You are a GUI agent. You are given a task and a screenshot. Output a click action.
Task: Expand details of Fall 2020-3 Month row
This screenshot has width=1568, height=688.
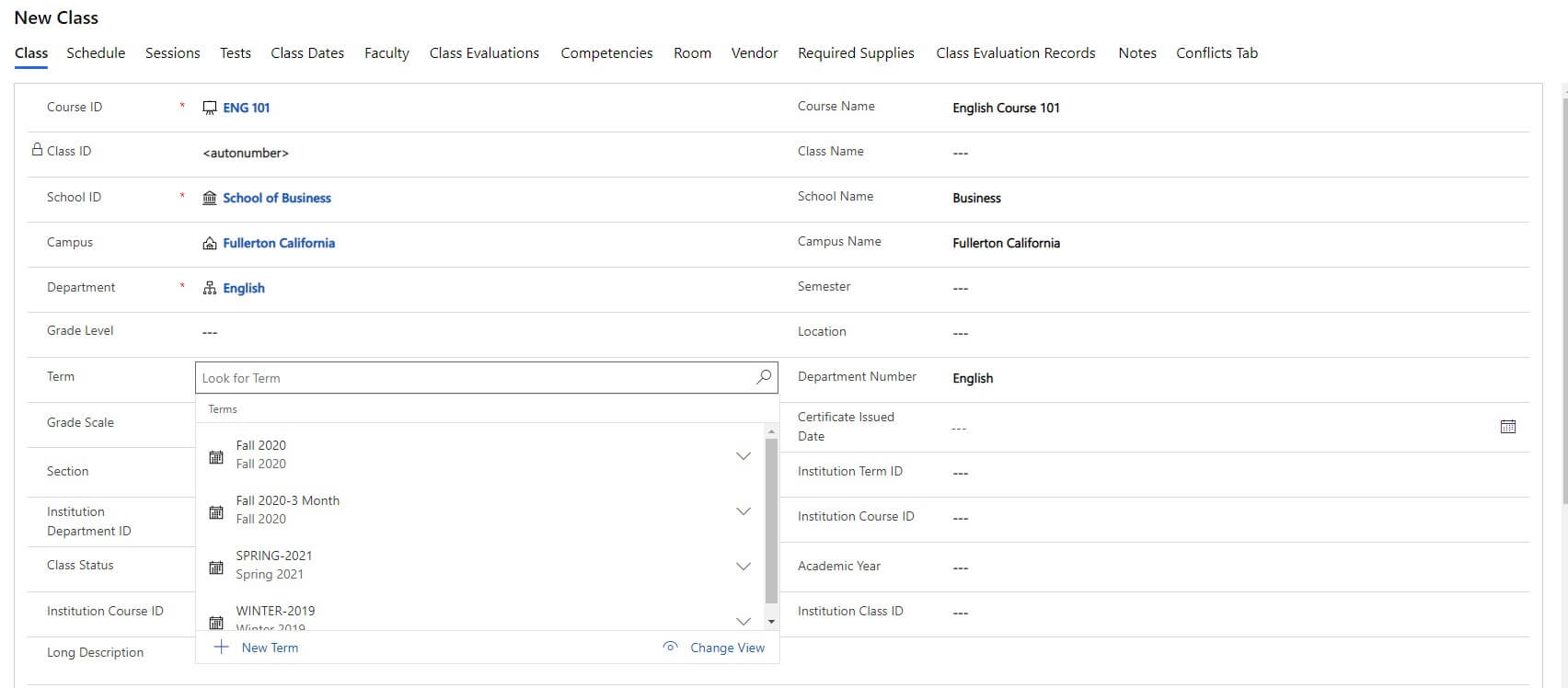(x=744, y=511)
